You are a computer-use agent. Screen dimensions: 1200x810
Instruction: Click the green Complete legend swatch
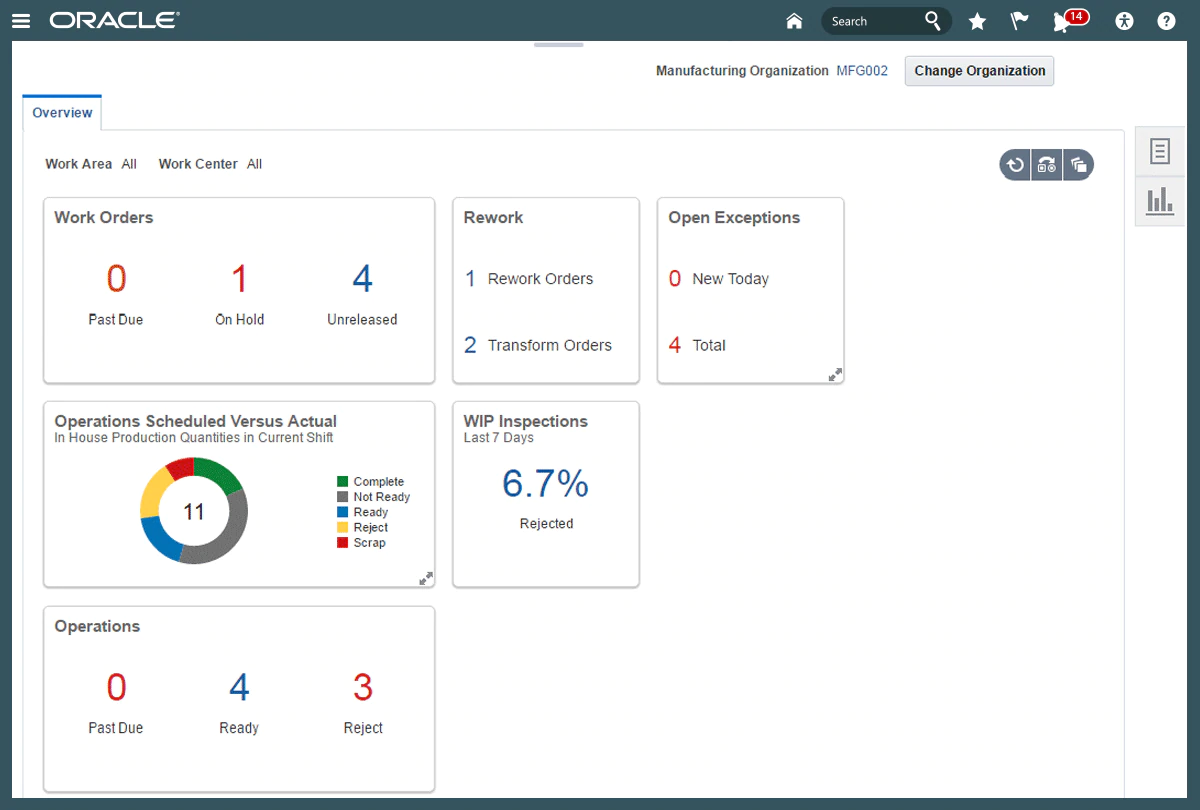point(343,482)
